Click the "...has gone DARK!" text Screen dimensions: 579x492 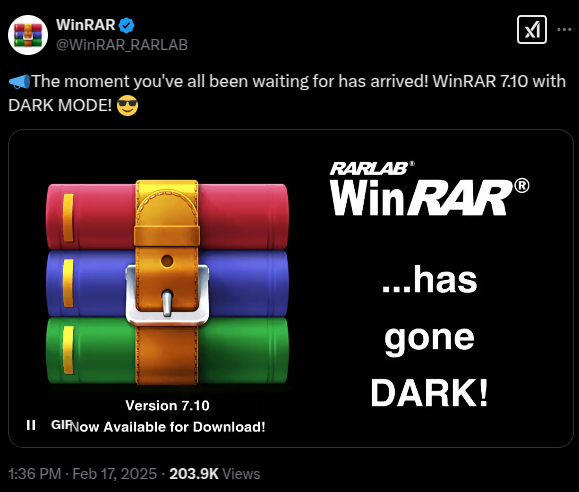[429, 336]
